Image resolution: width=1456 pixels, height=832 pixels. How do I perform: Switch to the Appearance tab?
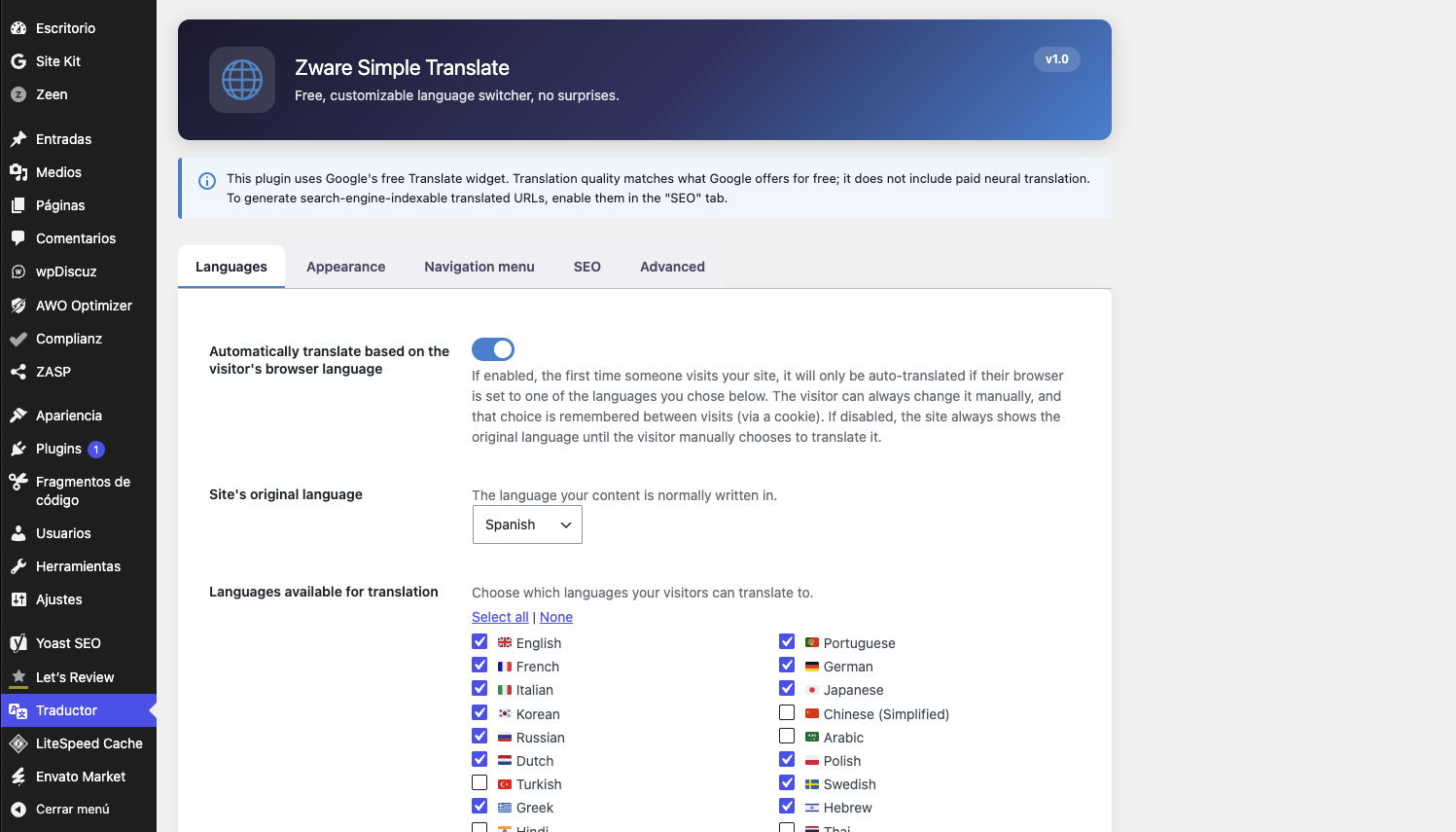point(346,267)
